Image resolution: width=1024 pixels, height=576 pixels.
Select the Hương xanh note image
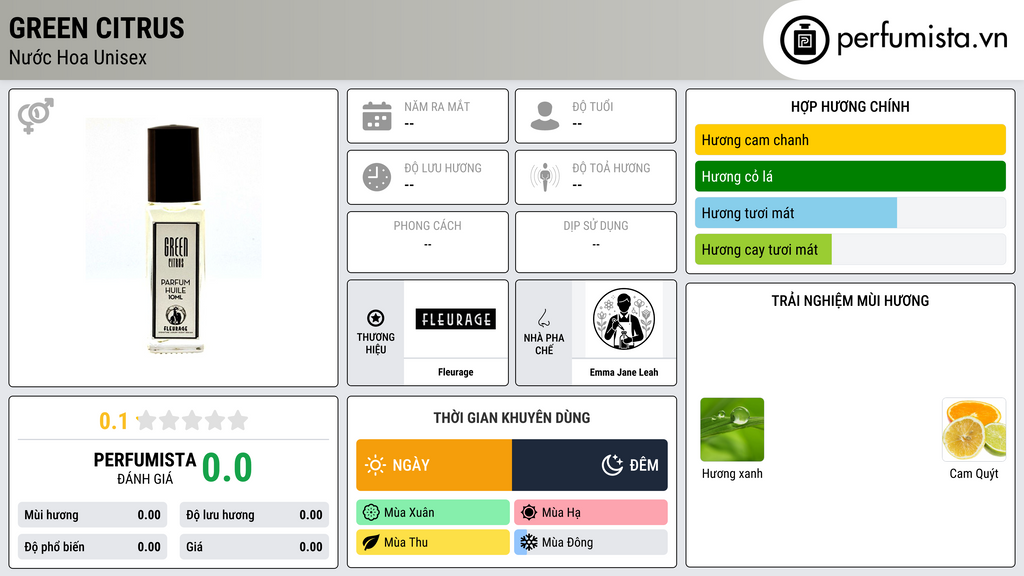tap(732, 430)
